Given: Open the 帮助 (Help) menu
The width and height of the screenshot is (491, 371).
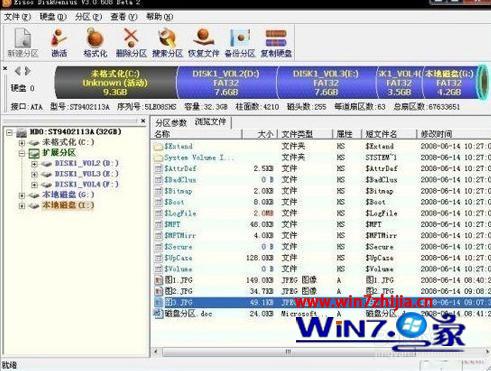Looking at the screenshot, I should point(159,17).
